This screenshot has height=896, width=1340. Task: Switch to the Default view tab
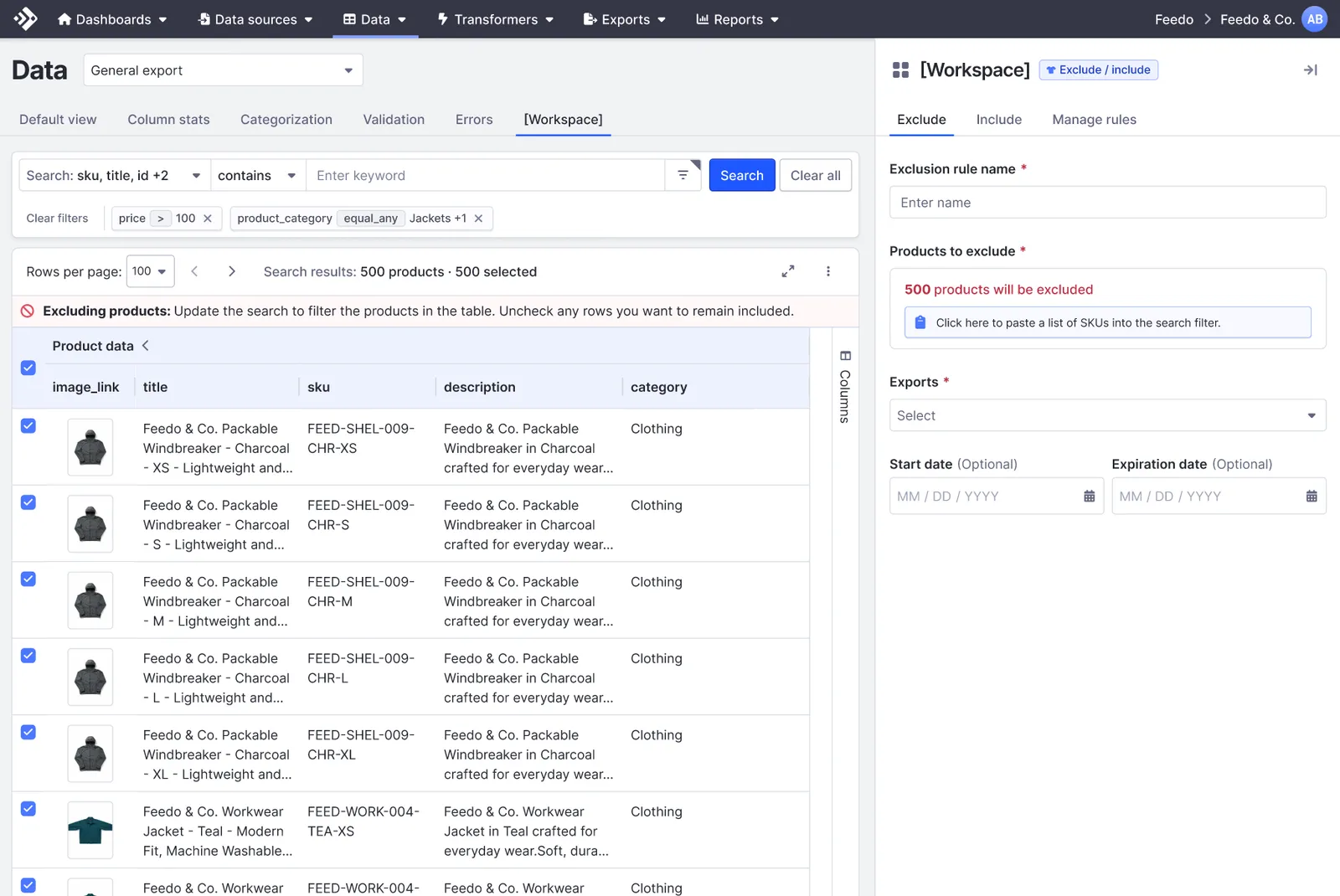click(x=58, y=120)
